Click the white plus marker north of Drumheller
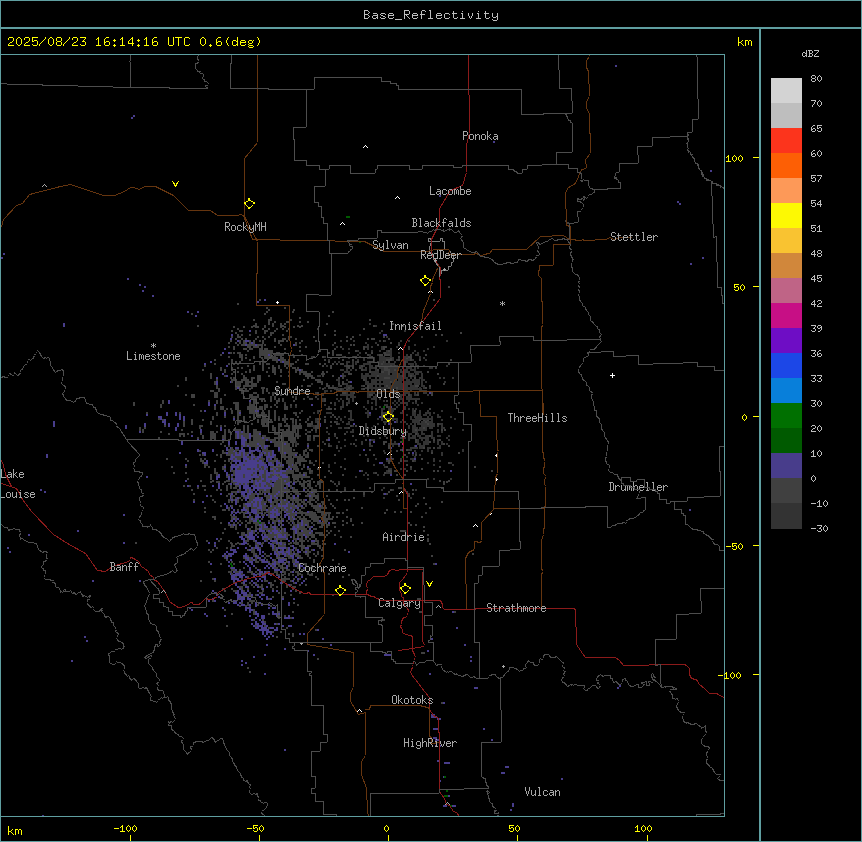The width and height of the screenshot is (862, 842). click(x=612, y=375)
